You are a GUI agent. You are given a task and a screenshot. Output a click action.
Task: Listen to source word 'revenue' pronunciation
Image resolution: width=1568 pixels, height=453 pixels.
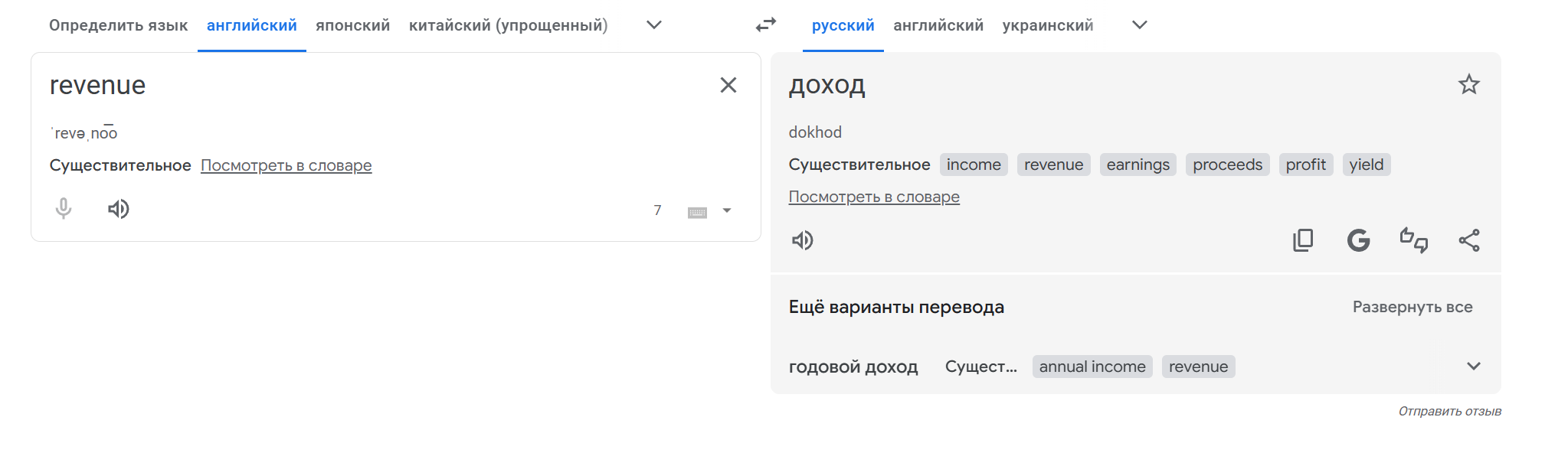click(118, 209)
